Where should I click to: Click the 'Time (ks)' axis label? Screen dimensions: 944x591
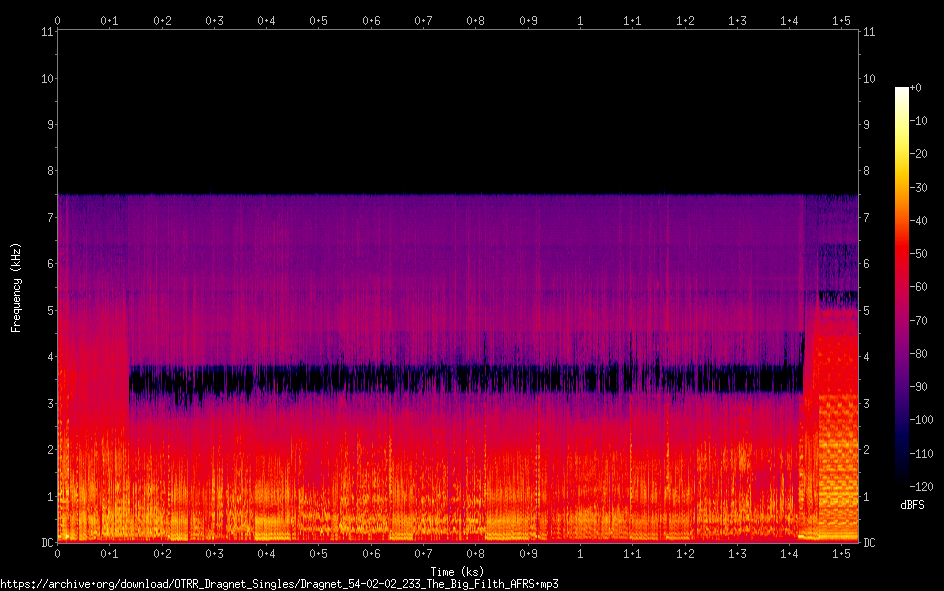[x=458, y=571]
